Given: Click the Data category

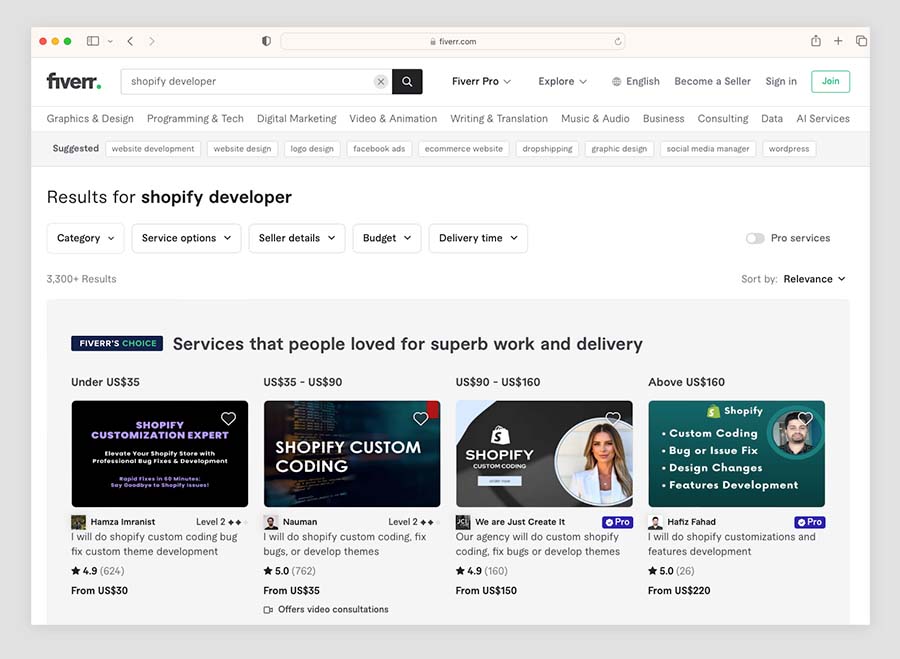Looking at the screenshot, I should pos(772,119).
